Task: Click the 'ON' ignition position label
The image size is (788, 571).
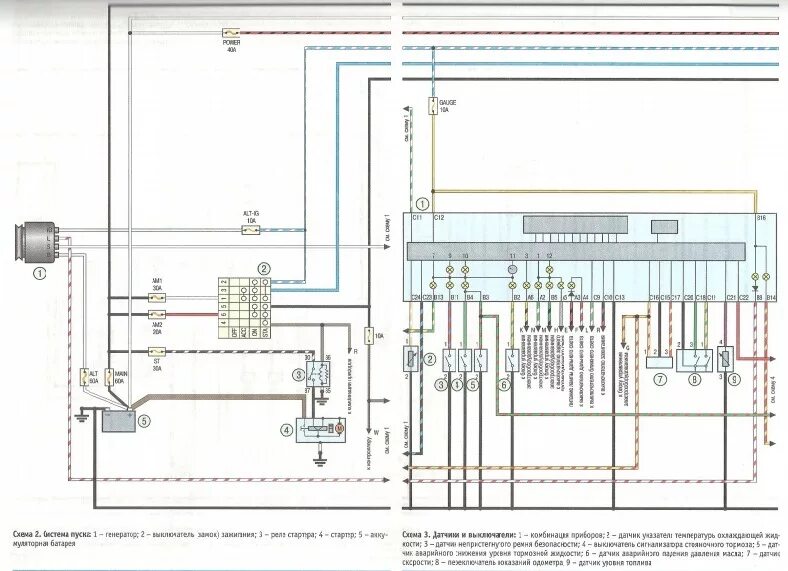Action: click(x=255, y=333)
